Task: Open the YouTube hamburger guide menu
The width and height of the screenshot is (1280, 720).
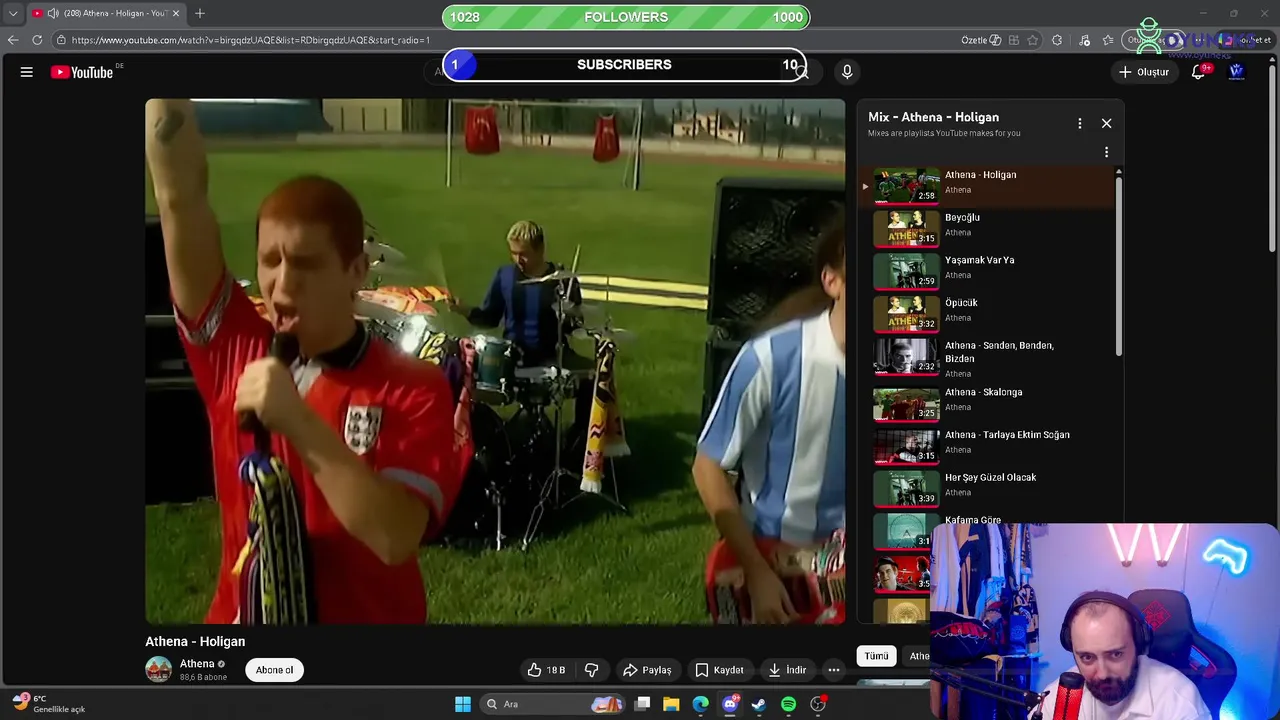Action: [x=27, y=72]
